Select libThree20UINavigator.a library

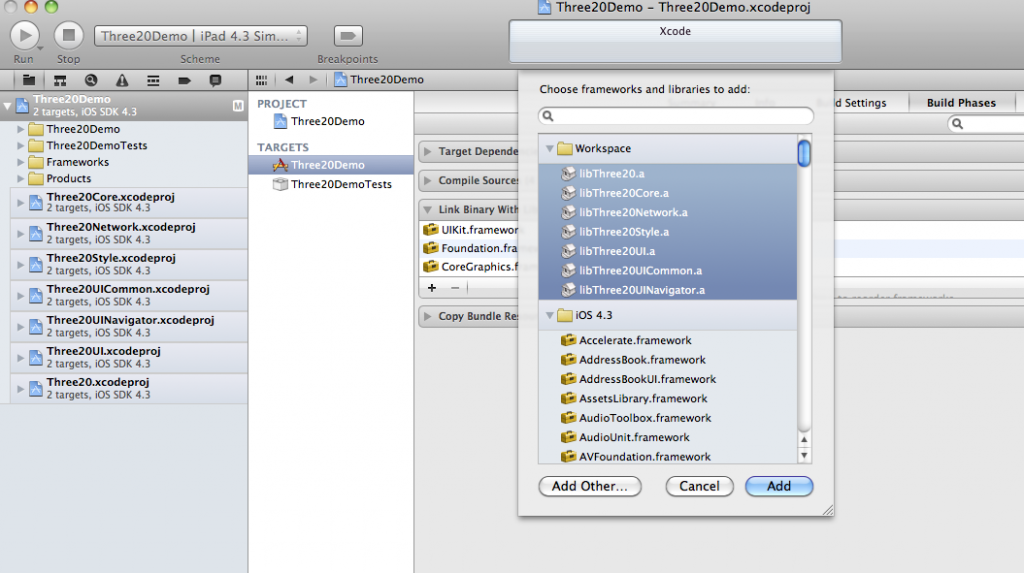(667, 290)
